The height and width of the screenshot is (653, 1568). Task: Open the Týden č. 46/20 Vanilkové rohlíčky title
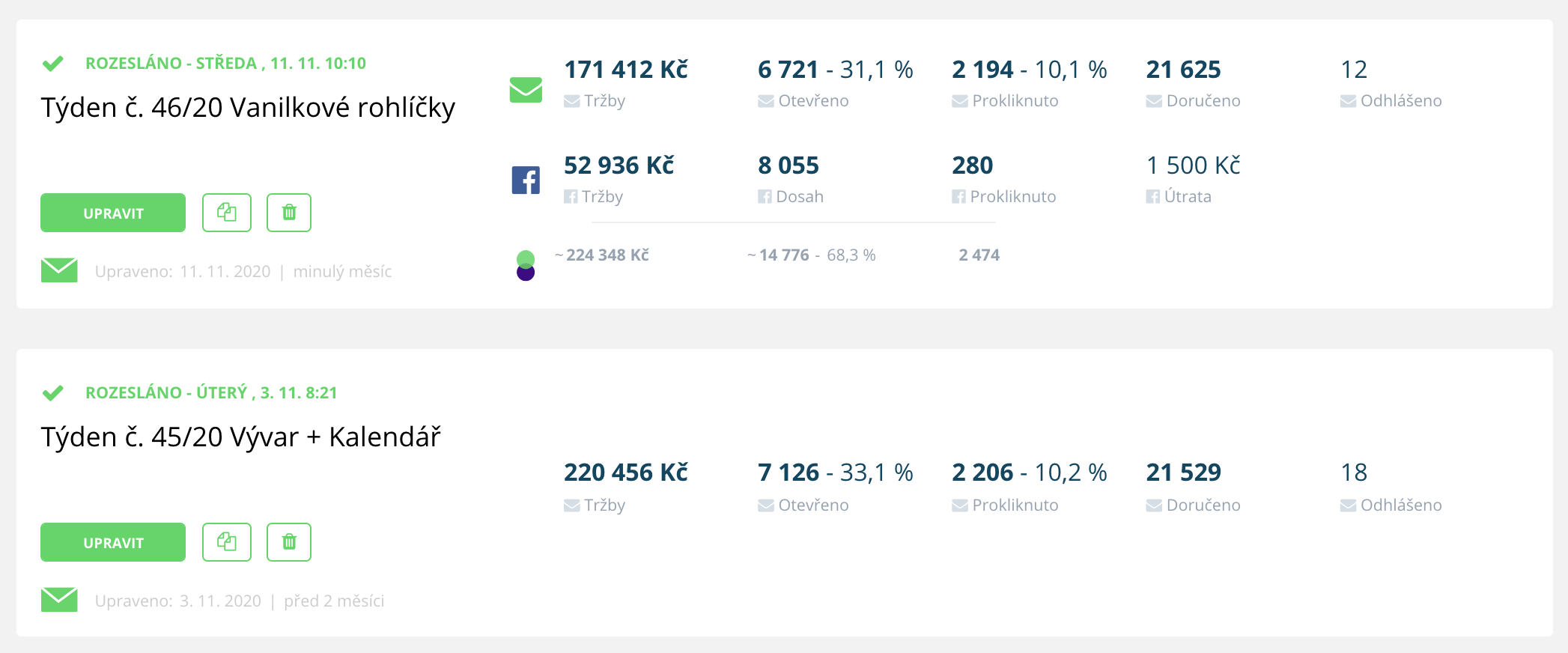pos(248,108)
